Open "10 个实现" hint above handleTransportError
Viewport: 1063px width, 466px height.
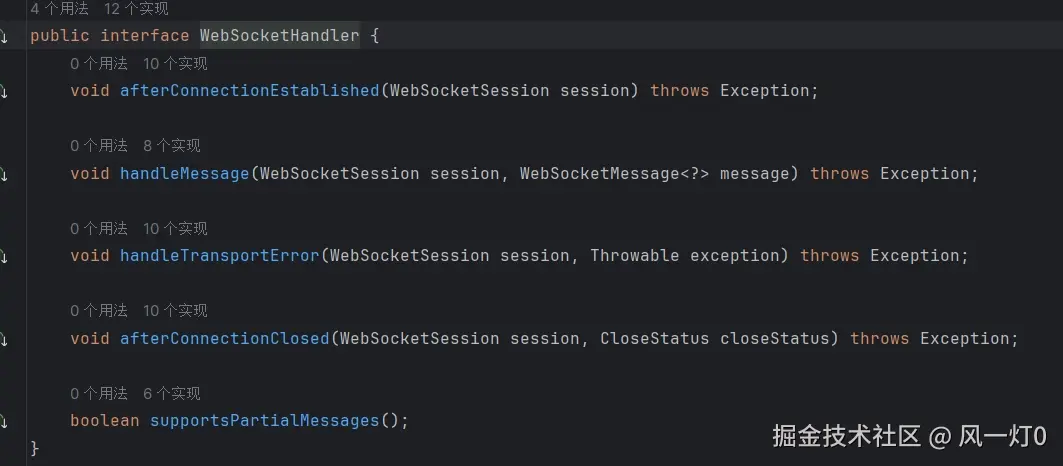175,229
